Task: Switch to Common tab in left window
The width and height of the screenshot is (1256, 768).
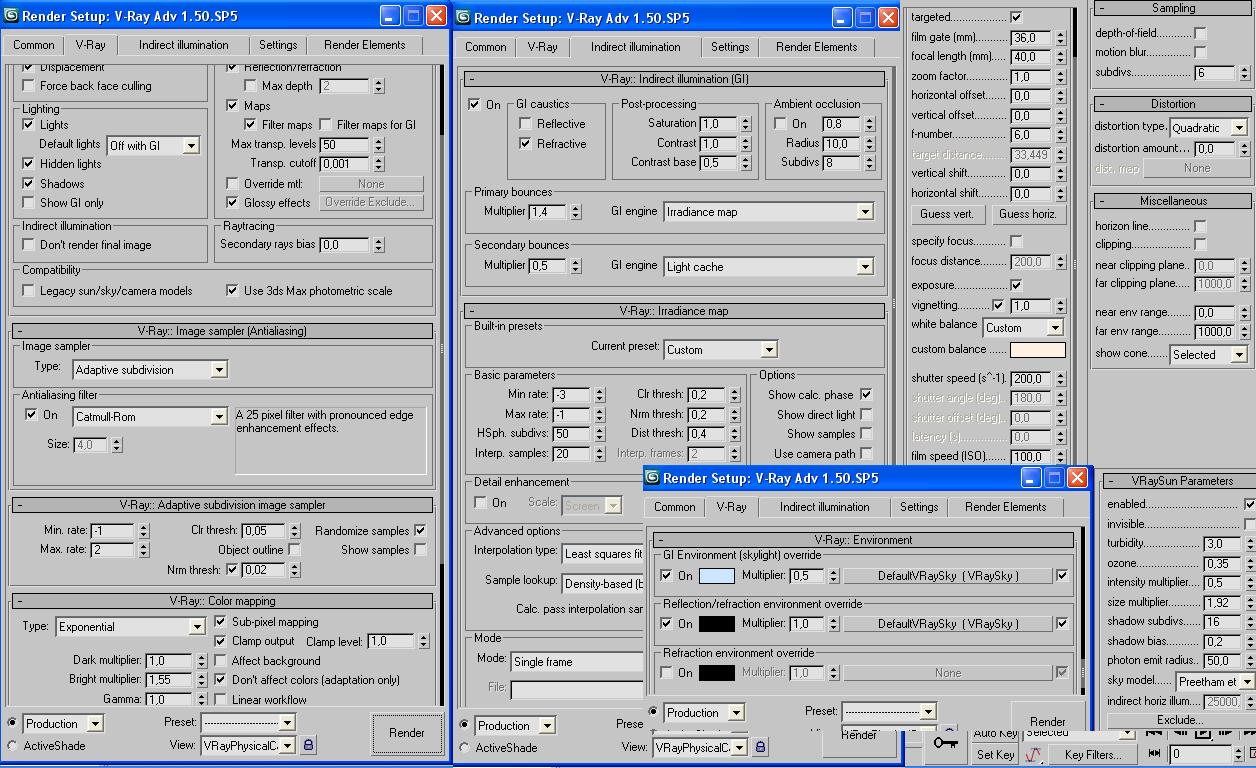Action: point(34,45)
